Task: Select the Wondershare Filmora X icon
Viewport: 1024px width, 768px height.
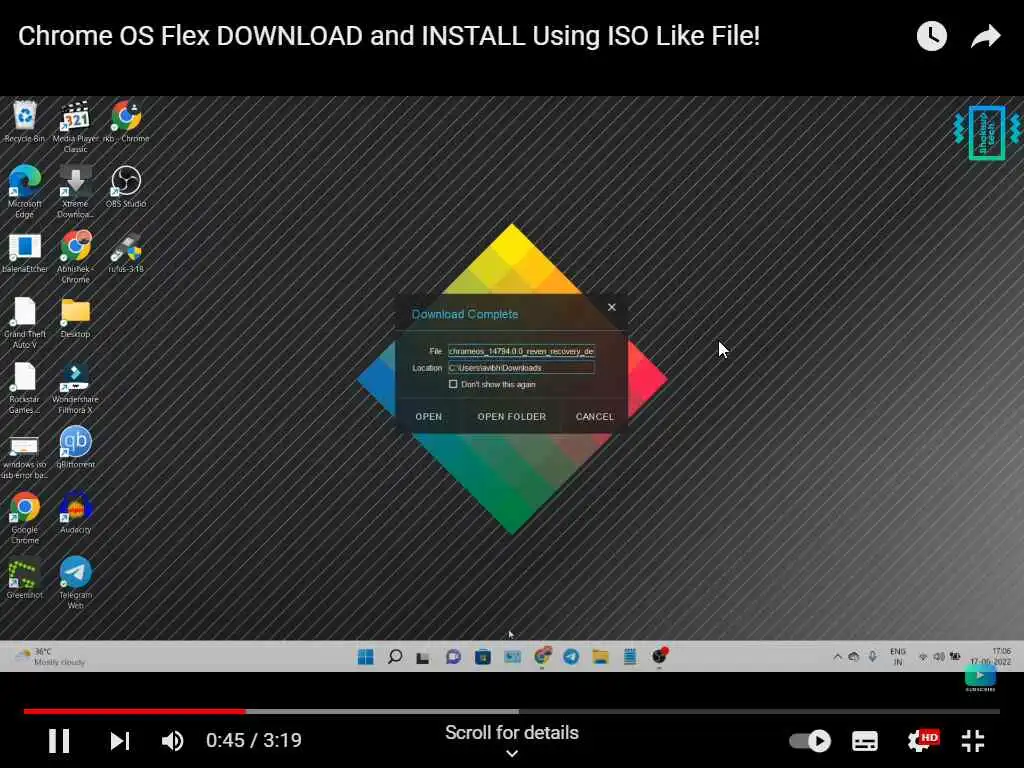Action: (x=75, y=388)
